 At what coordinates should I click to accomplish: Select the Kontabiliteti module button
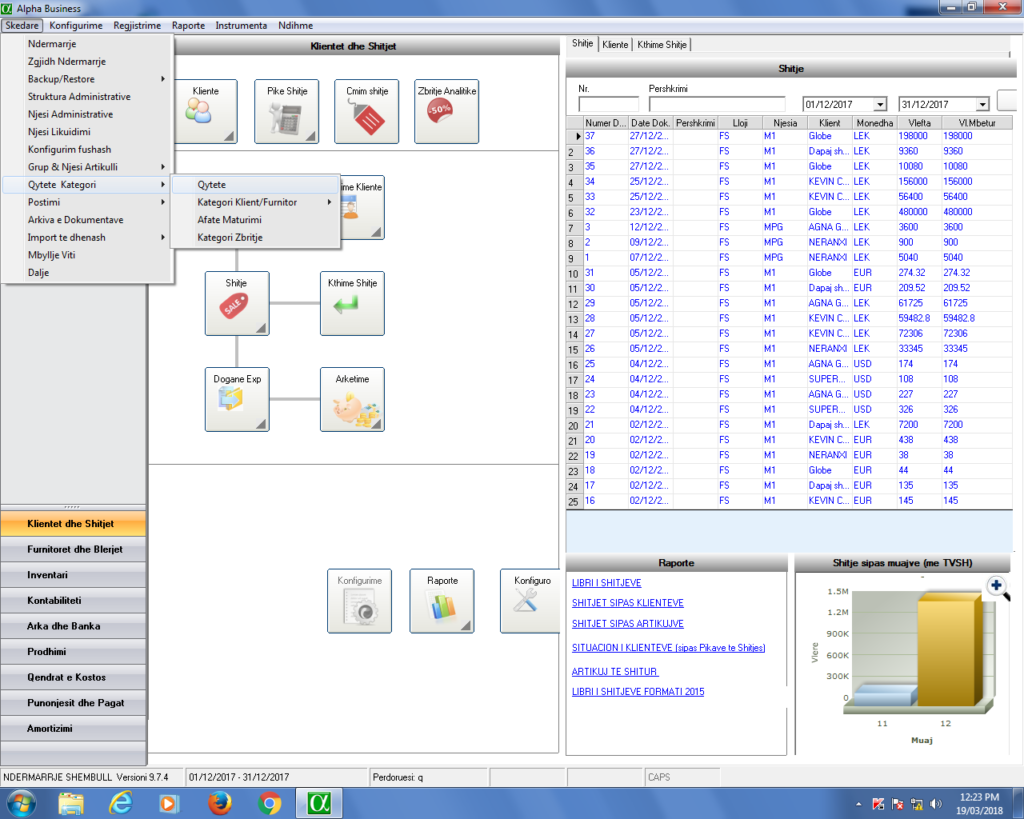(x=73, y=601)
